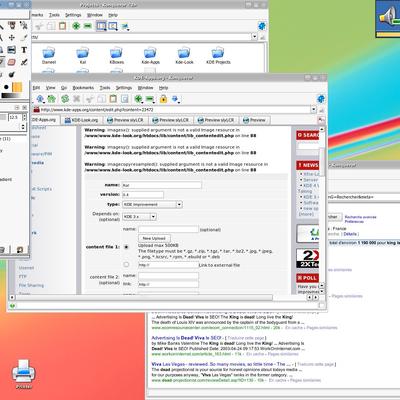Viewport: 400px width, 400px height.
Task: Click the Zoom Out minus icon in the front Konqueror toolbar
Action: point(150,99)
